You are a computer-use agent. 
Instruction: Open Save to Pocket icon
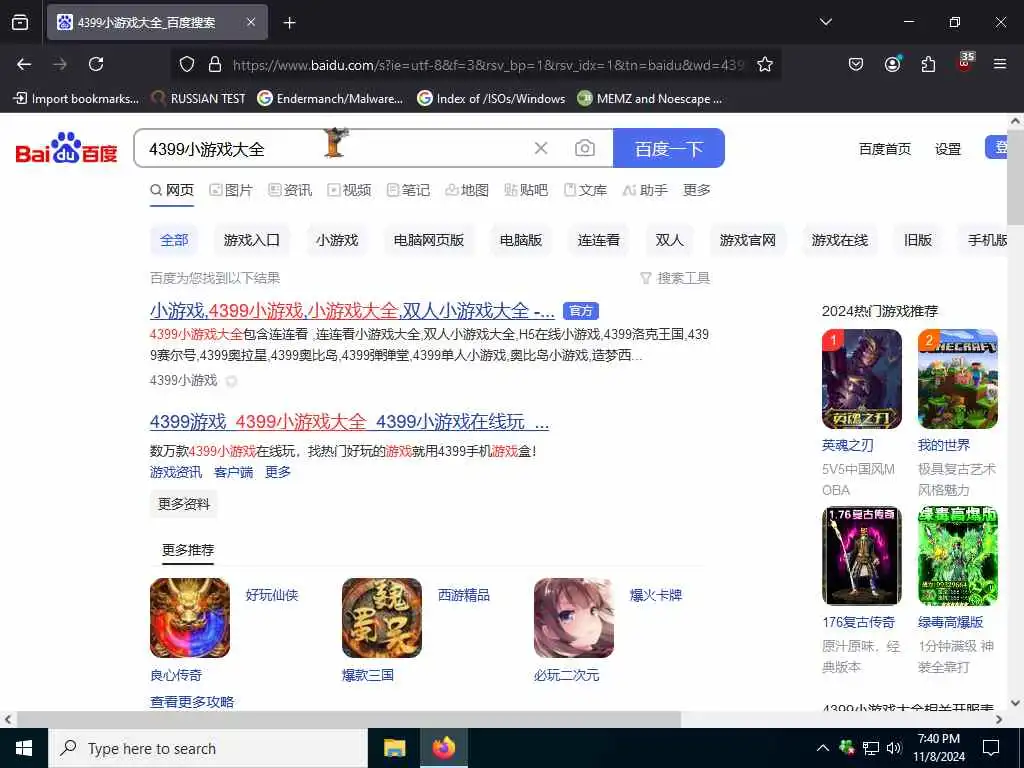856,64
